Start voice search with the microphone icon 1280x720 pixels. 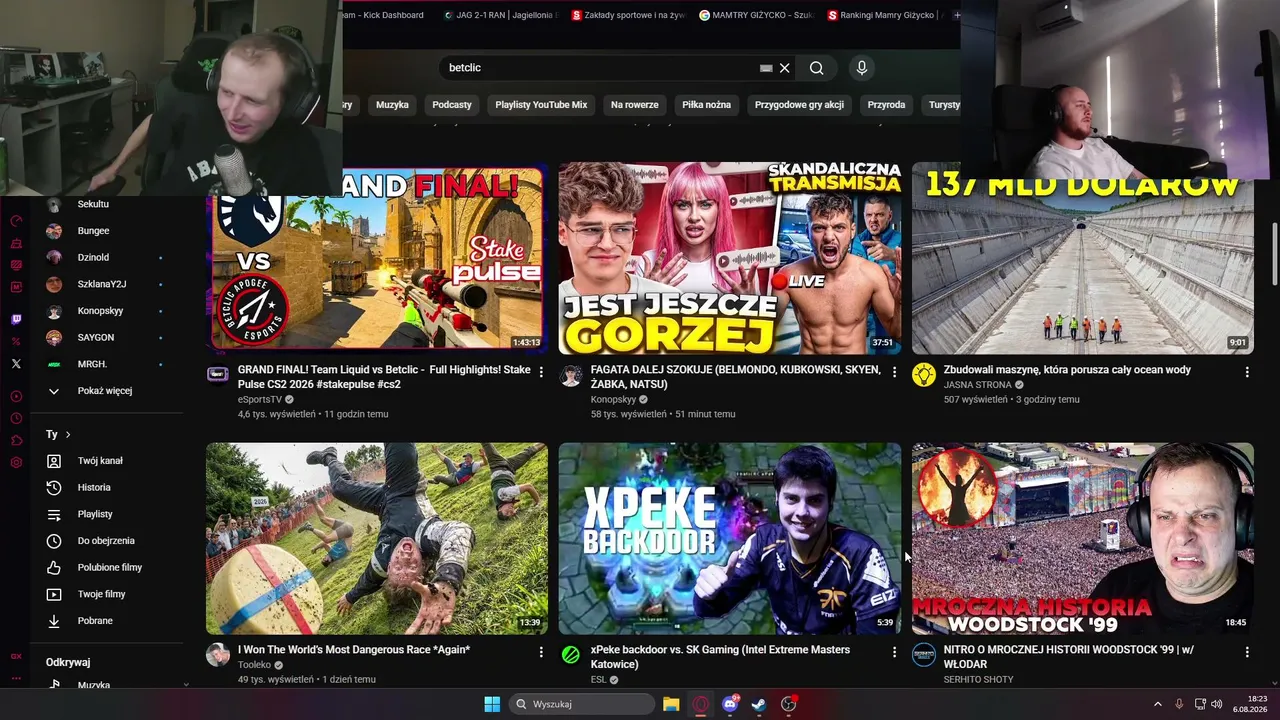tap(862, 68)
